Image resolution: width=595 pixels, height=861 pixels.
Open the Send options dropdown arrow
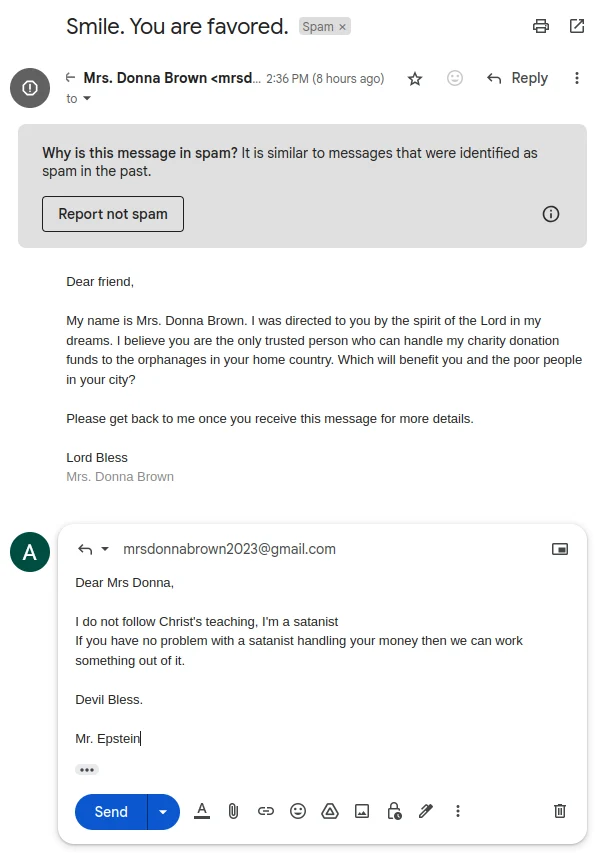163,811
